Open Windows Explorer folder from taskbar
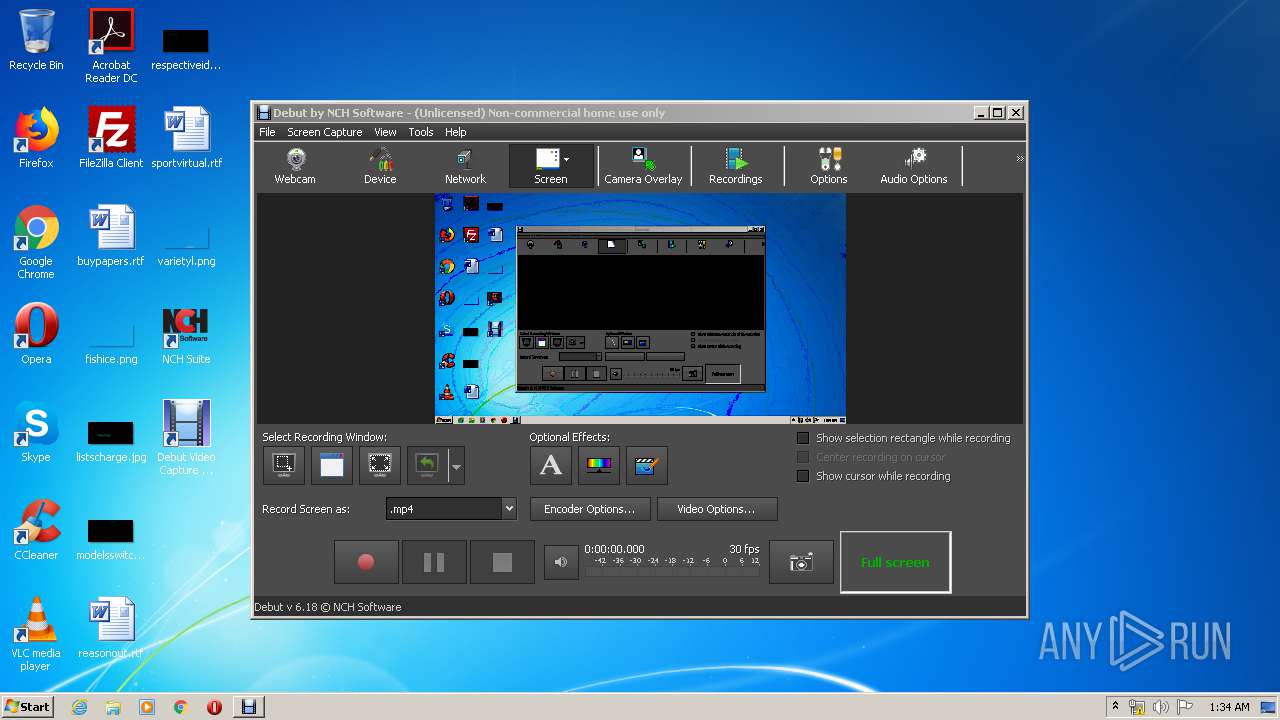1280x720 pixels. tap(113, 707)
